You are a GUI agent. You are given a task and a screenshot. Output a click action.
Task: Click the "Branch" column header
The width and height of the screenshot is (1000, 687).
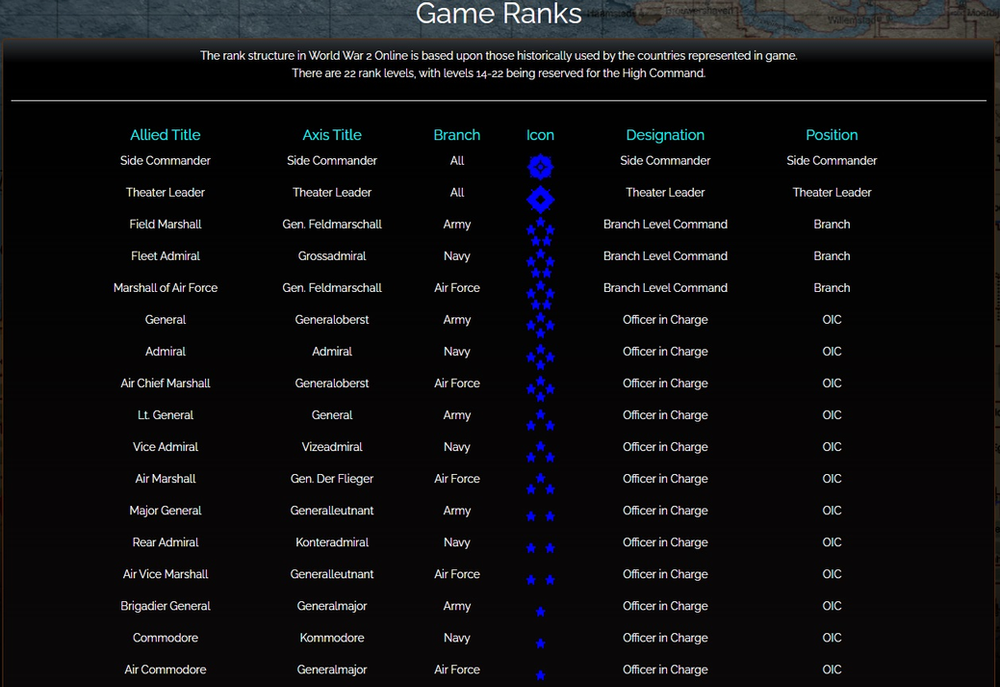[x=457, y=135]
